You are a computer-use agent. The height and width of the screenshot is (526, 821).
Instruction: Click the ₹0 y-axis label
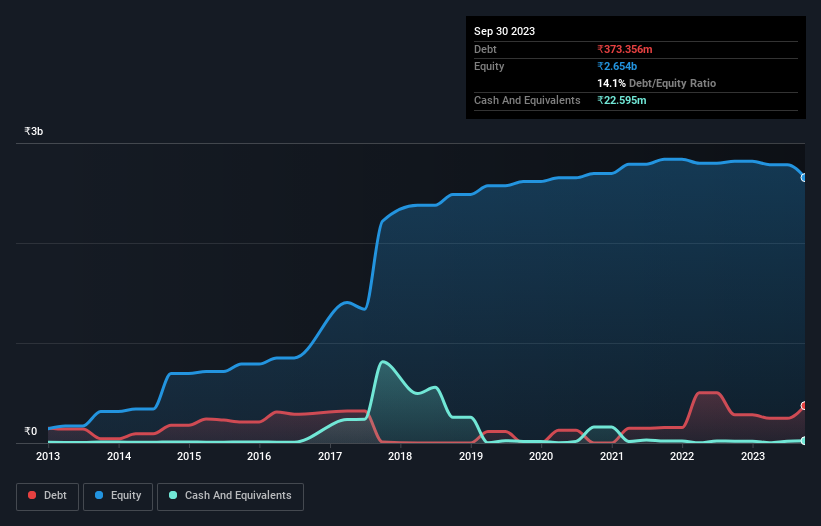[30, 431]
